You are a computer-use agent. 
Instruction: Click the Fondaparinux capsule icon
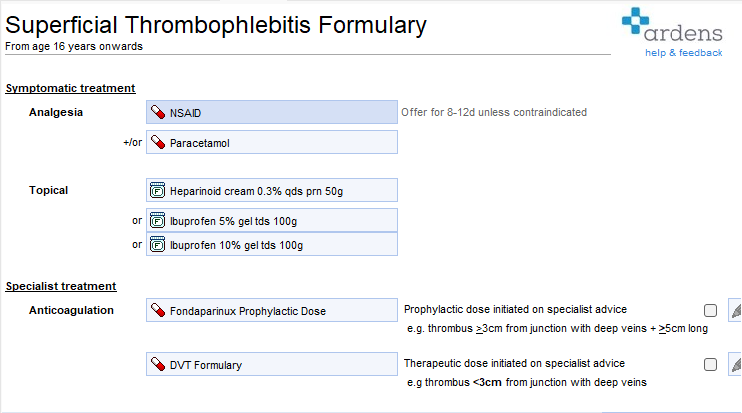[x=157, y=311]
